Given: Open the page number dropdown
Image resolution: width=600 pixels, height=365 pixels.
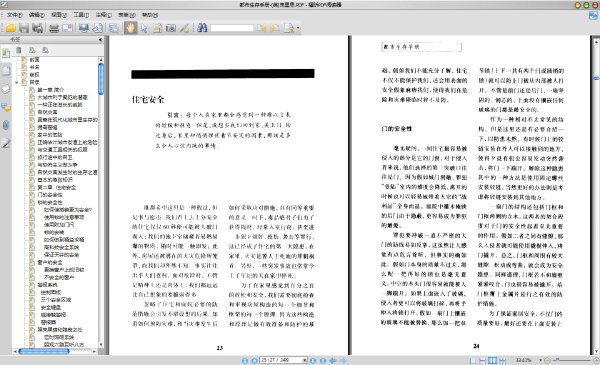Looking at the screenshot, I should coord(304,360).
